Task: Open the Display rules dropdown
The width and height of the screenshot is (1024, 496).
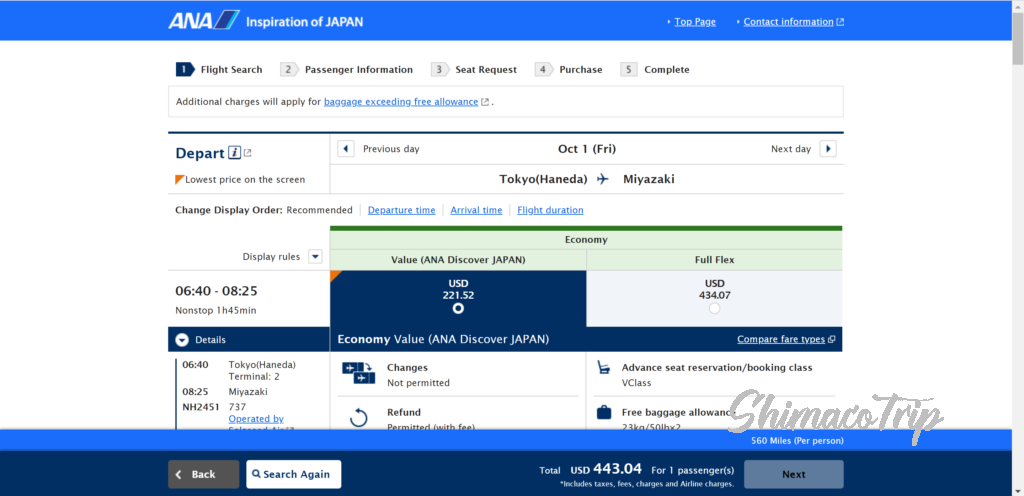Action: click(315, 256)
